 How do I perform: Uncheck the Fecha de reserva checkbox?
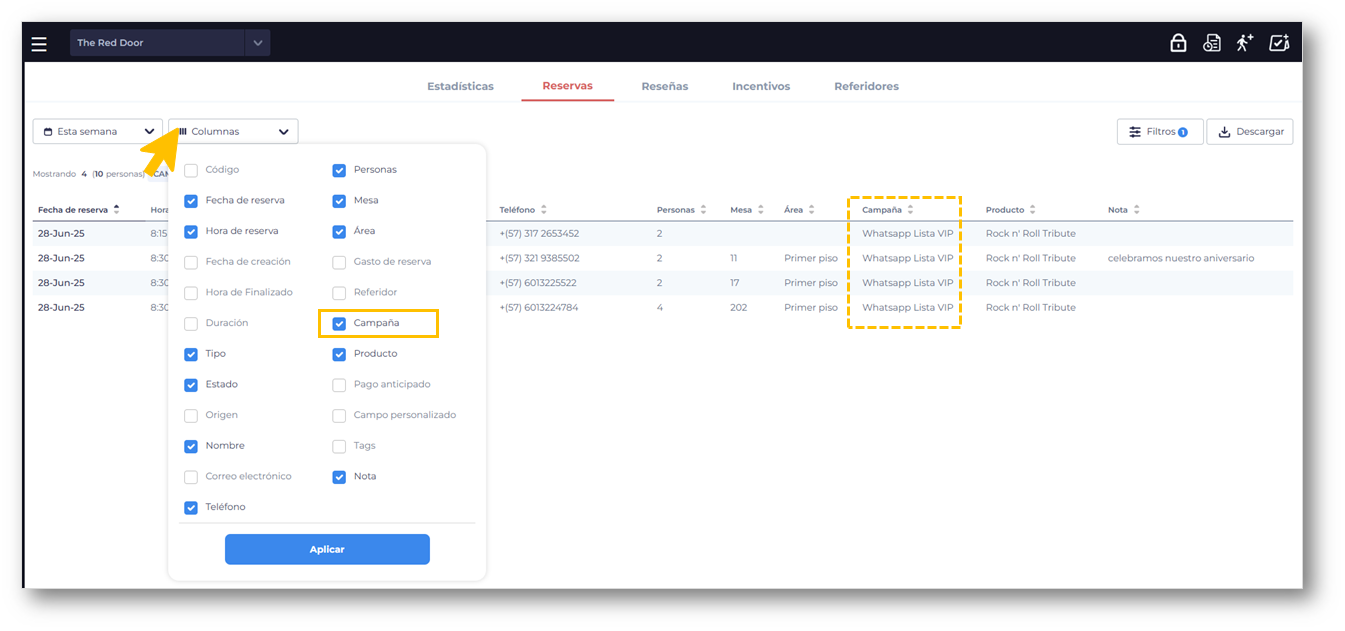[x=191, y=201]
